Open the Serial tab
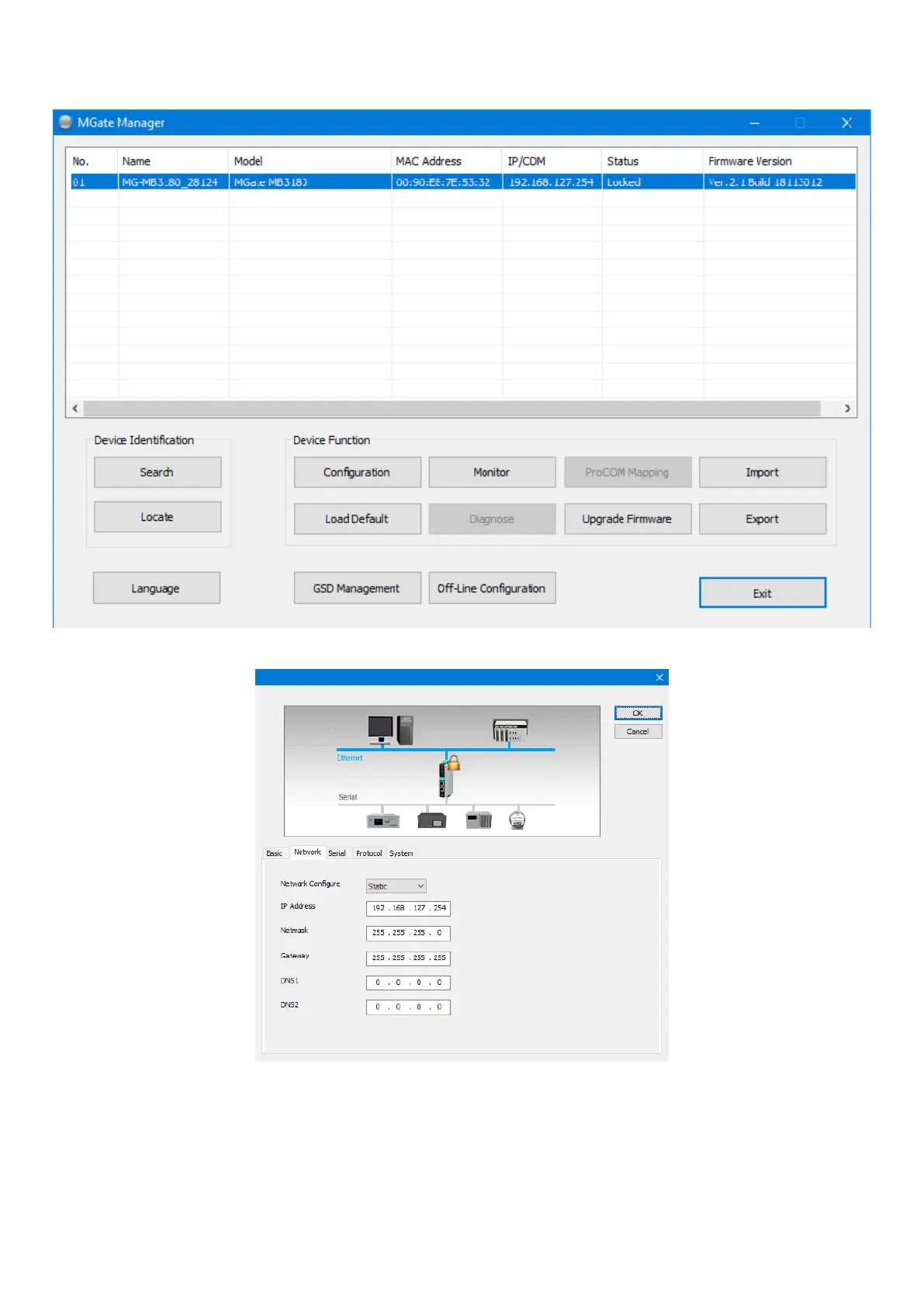This screenshot has width=924, height=1307. click(337, 853)
